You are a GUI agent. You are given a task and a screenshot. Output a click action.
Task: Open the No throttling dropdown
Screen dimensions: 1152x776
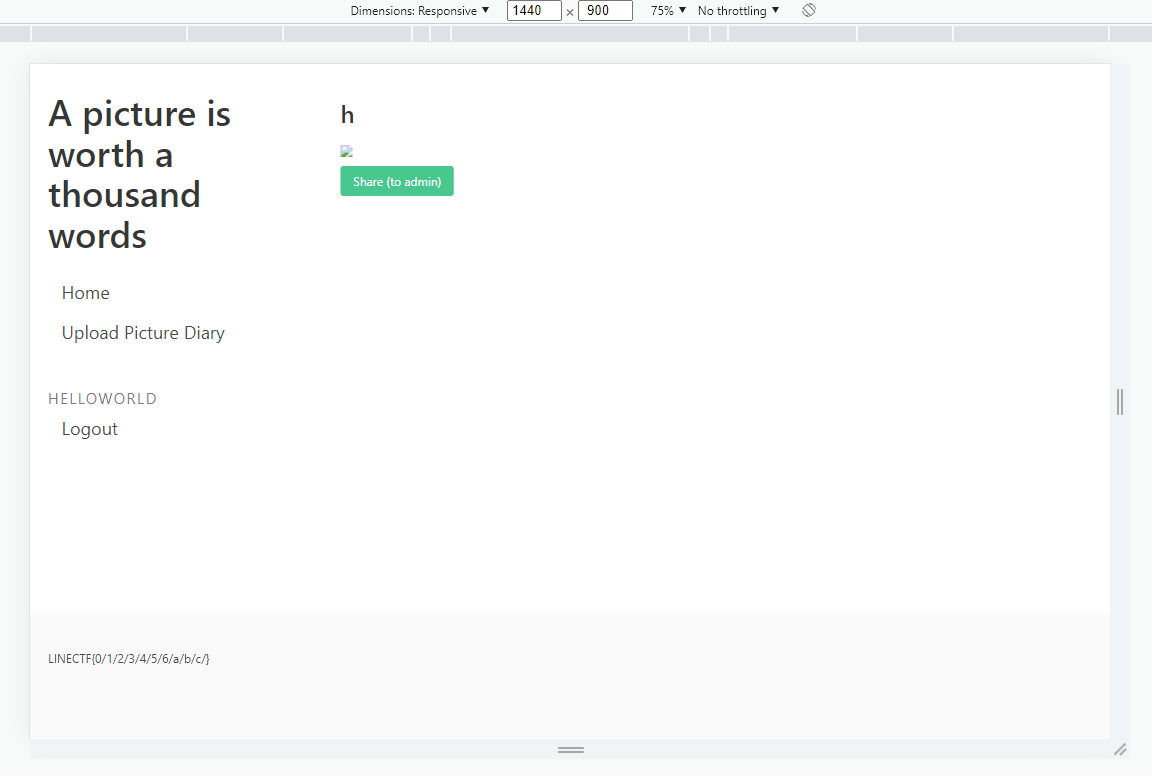click(738, 11)
